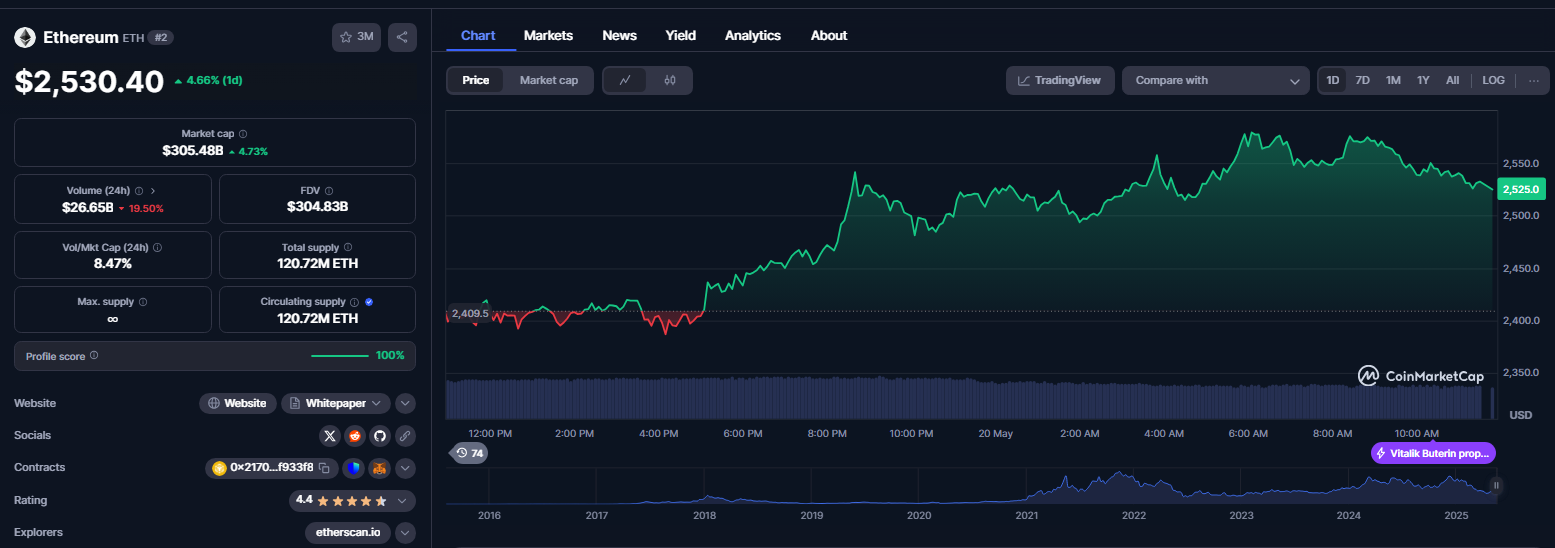Click the Volume (24h) info icon
Viewport: 1555px width, 548px height.
139,190
